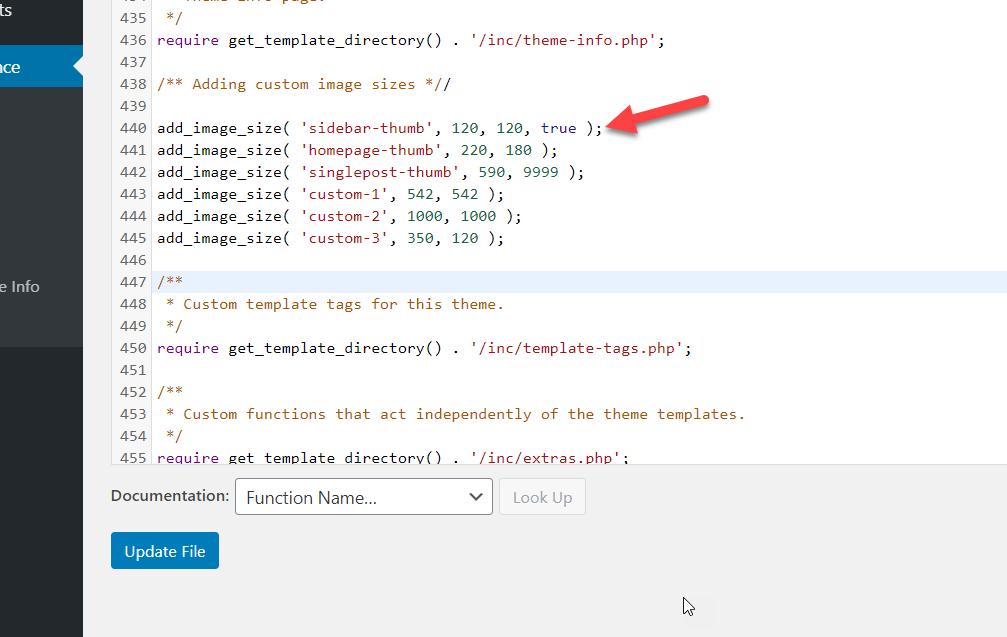Click the Adding custom image sizes comment
The height and width of the screenshot is (637, 1007).
pos(304,84)
